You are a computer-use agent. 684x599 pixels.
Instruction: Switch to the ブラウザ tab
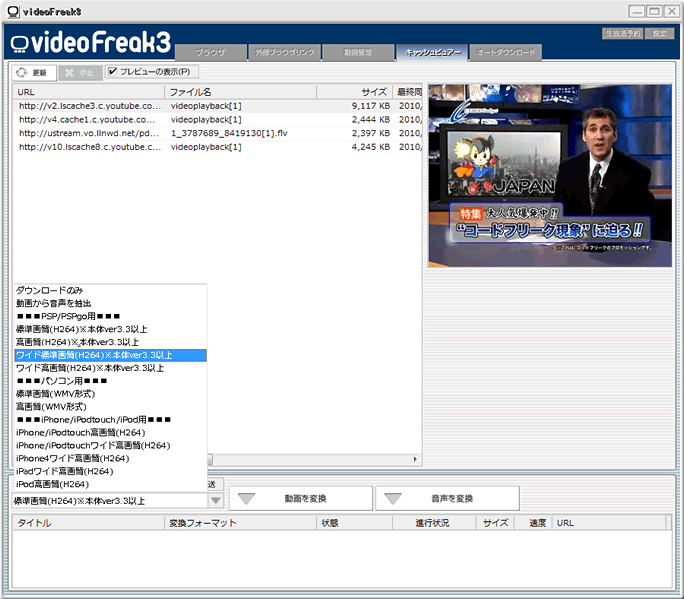(x=210, y=51)
